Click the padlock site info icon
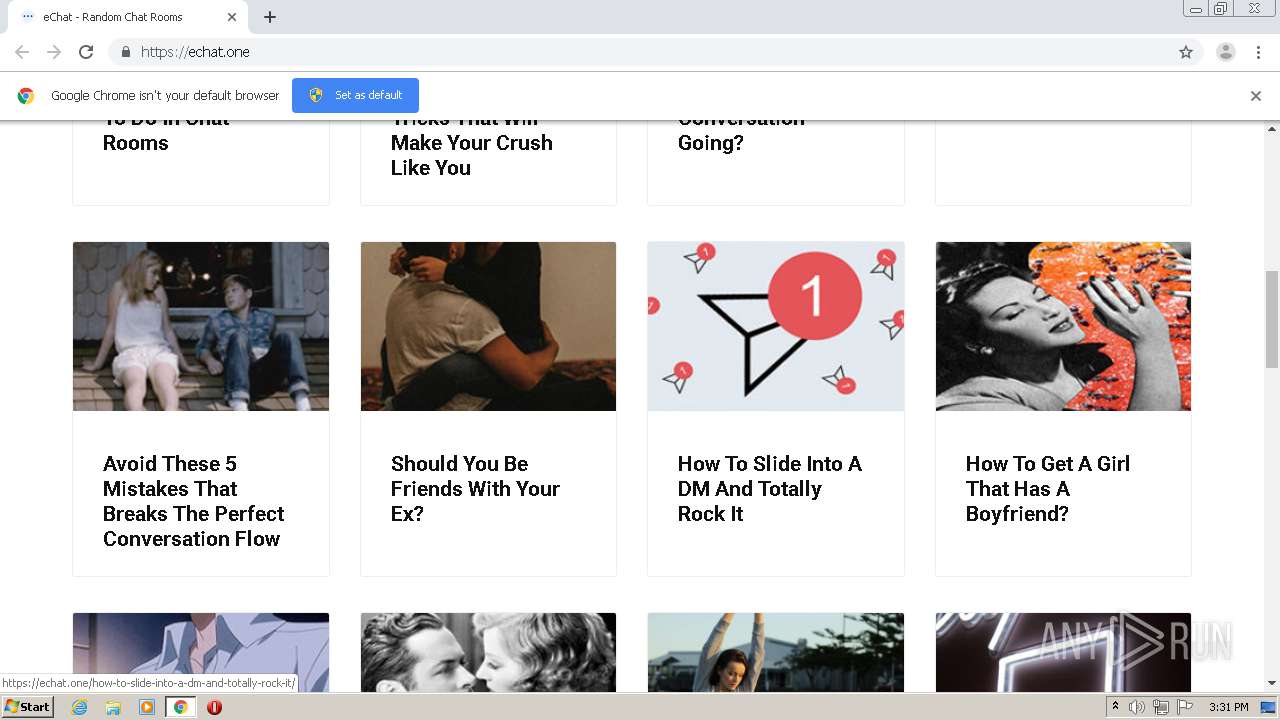 pyautogui.click(x=125, y=52)
